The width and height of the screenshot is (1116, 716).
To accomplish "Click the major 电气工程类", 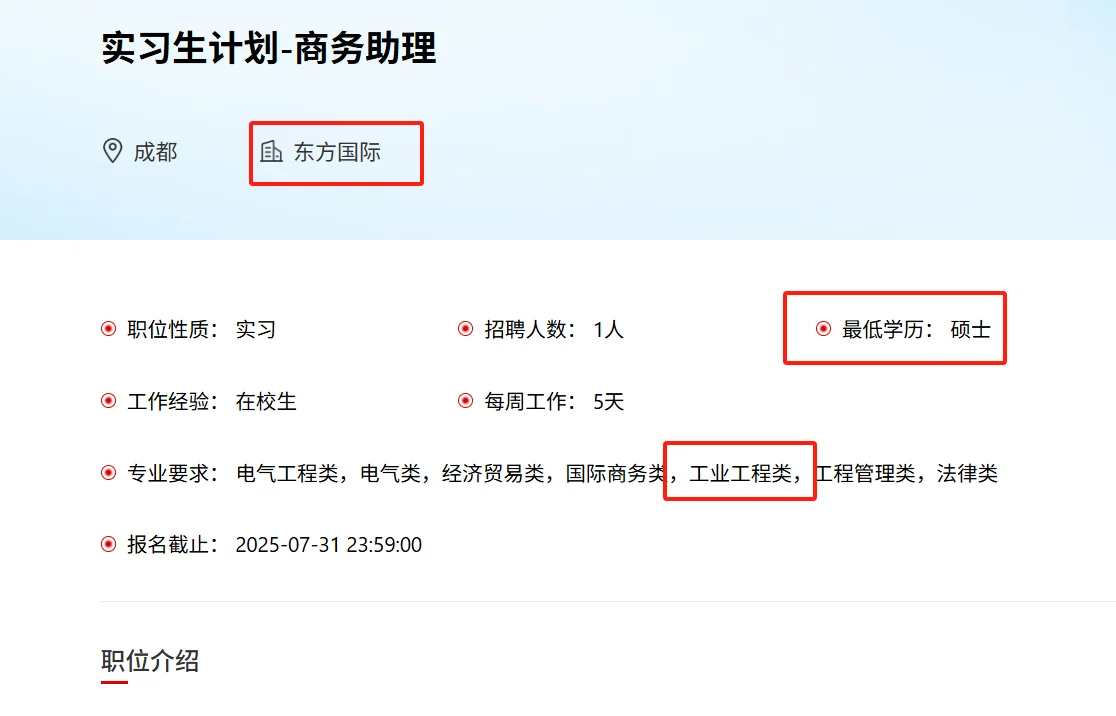I will (x=287, y=473).
